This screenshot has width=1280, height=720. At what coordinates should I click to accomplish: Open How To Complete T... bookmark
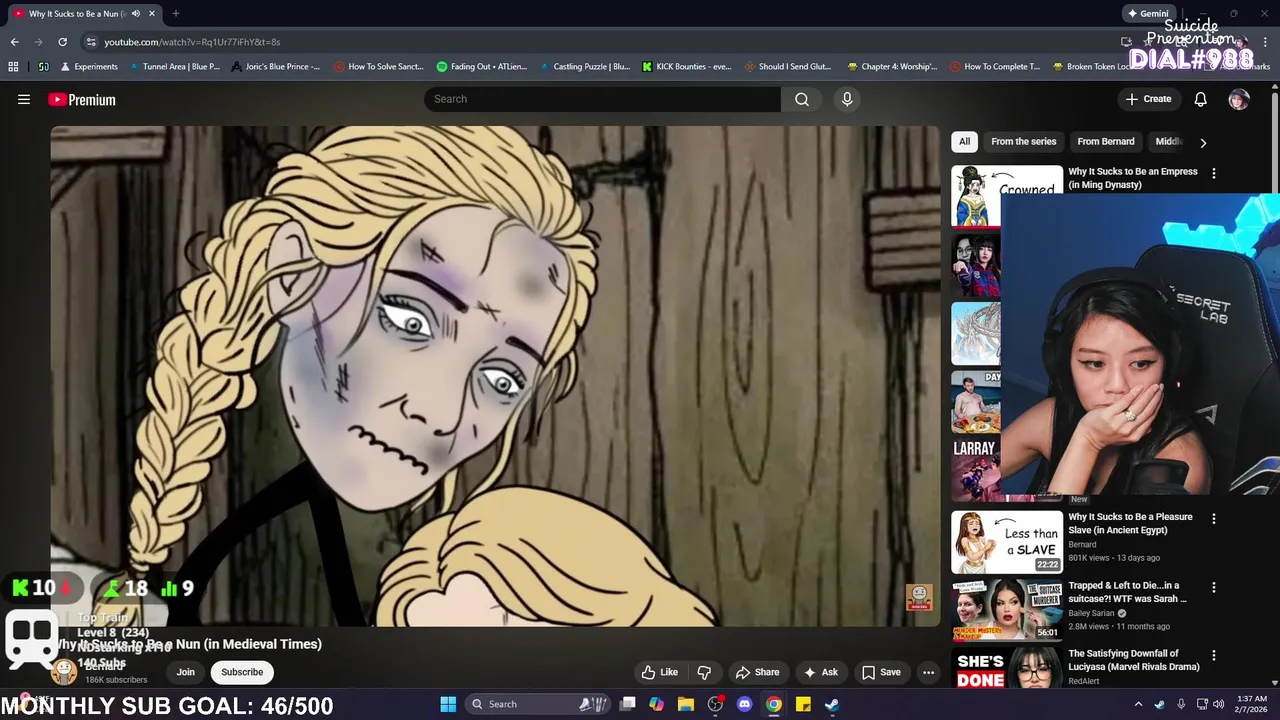[995, 67]
